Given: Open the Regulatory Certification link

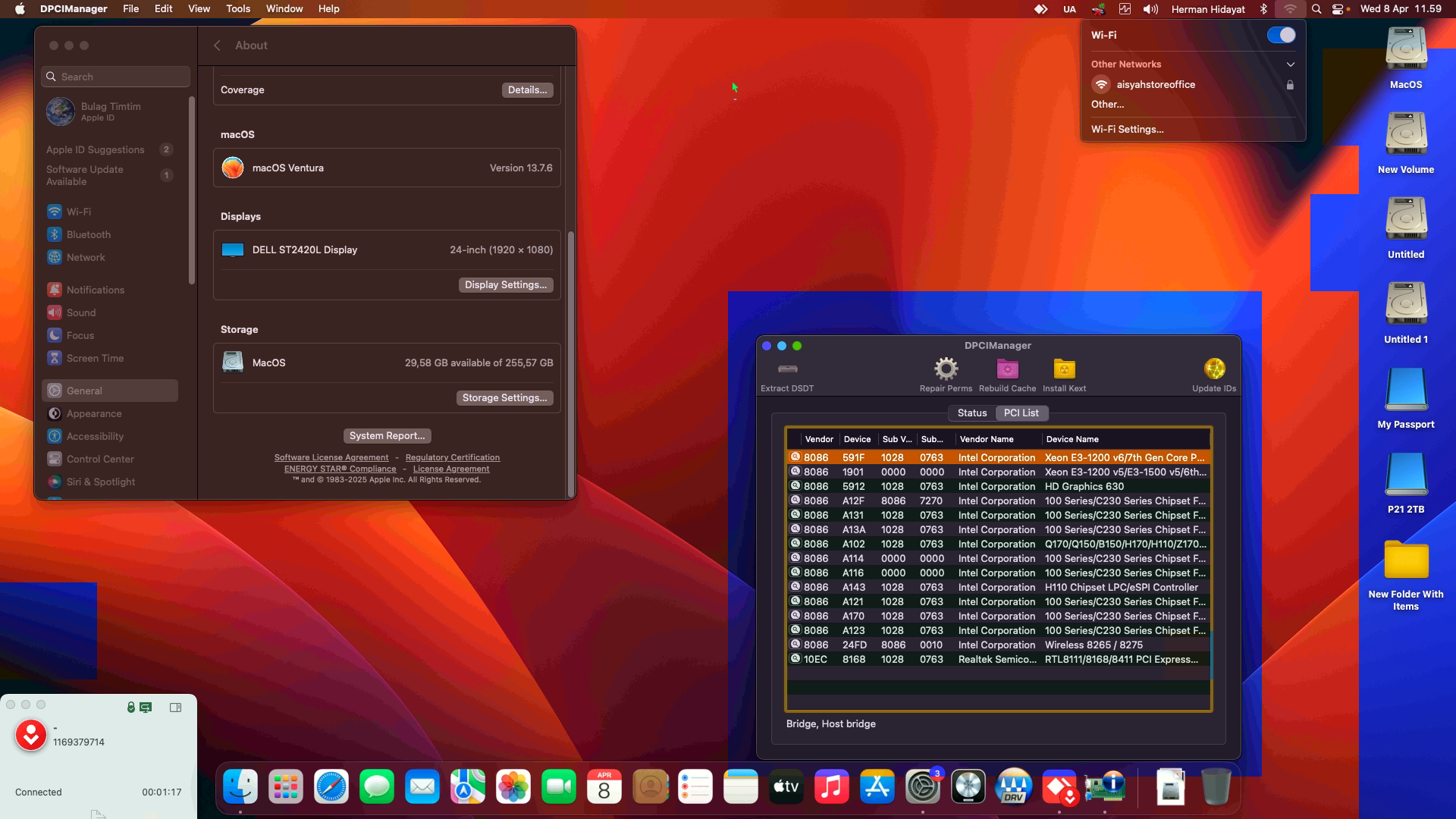Looking at the screenshot, I should (453, 458).
